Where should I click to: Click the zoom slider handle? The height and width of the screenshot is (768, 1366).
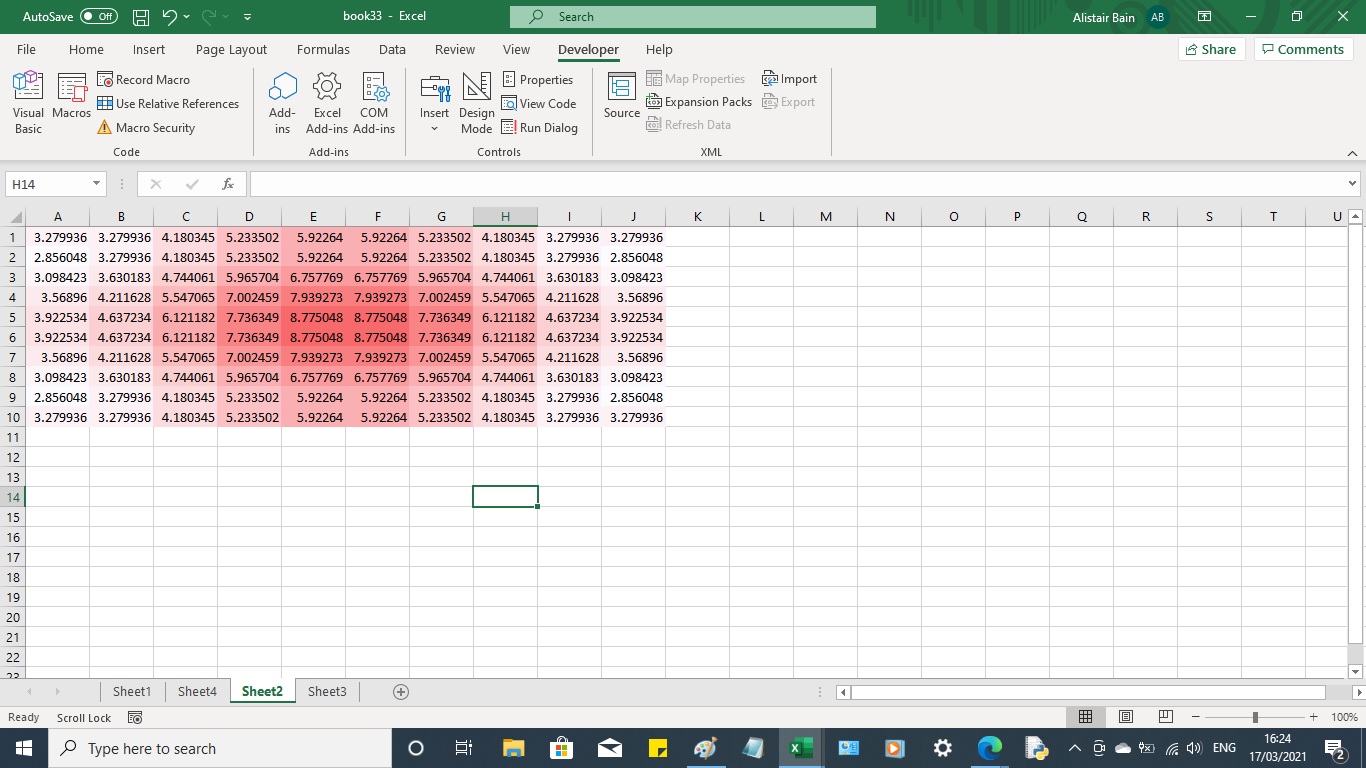pyautogui.click(x=1255, y=717)
